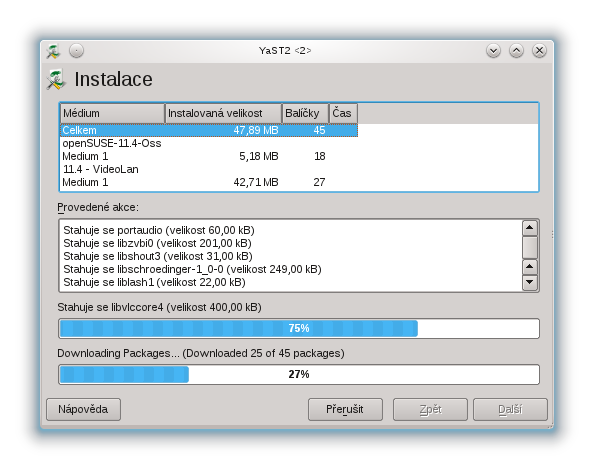This screenshot has width=594, height=469.
Task: Click the YaST icon next to Instalace heading
Action: pos(56,79)
